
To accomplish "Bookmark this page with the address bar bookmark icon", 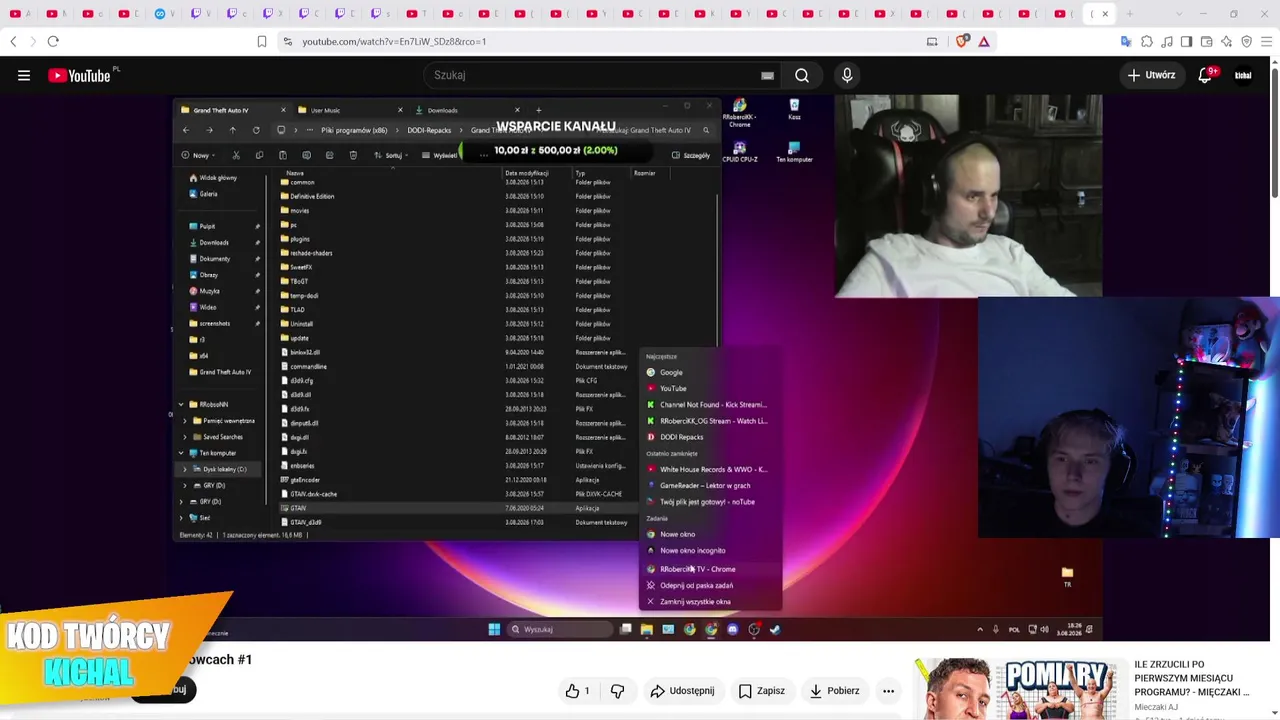I will click(262, 41).
